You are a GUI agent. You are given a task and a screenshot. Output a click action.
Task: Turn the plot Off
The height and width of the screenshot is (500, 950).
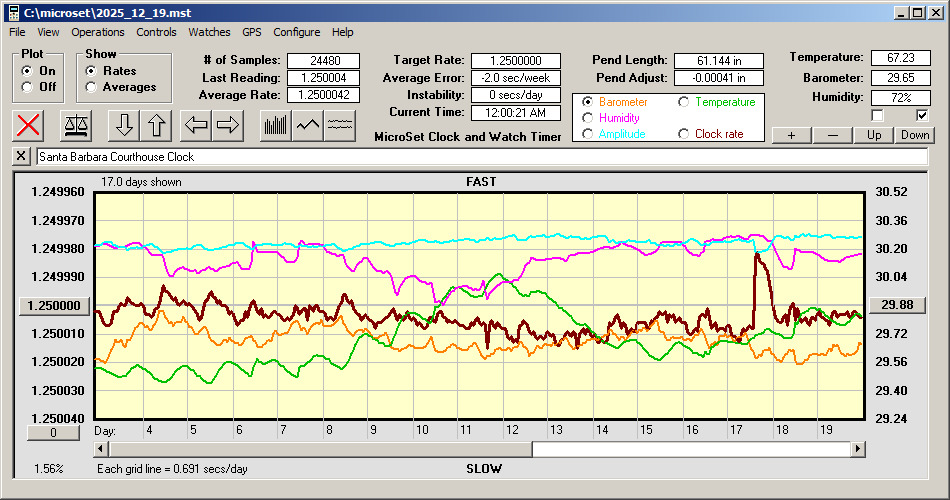pos(27,87)
